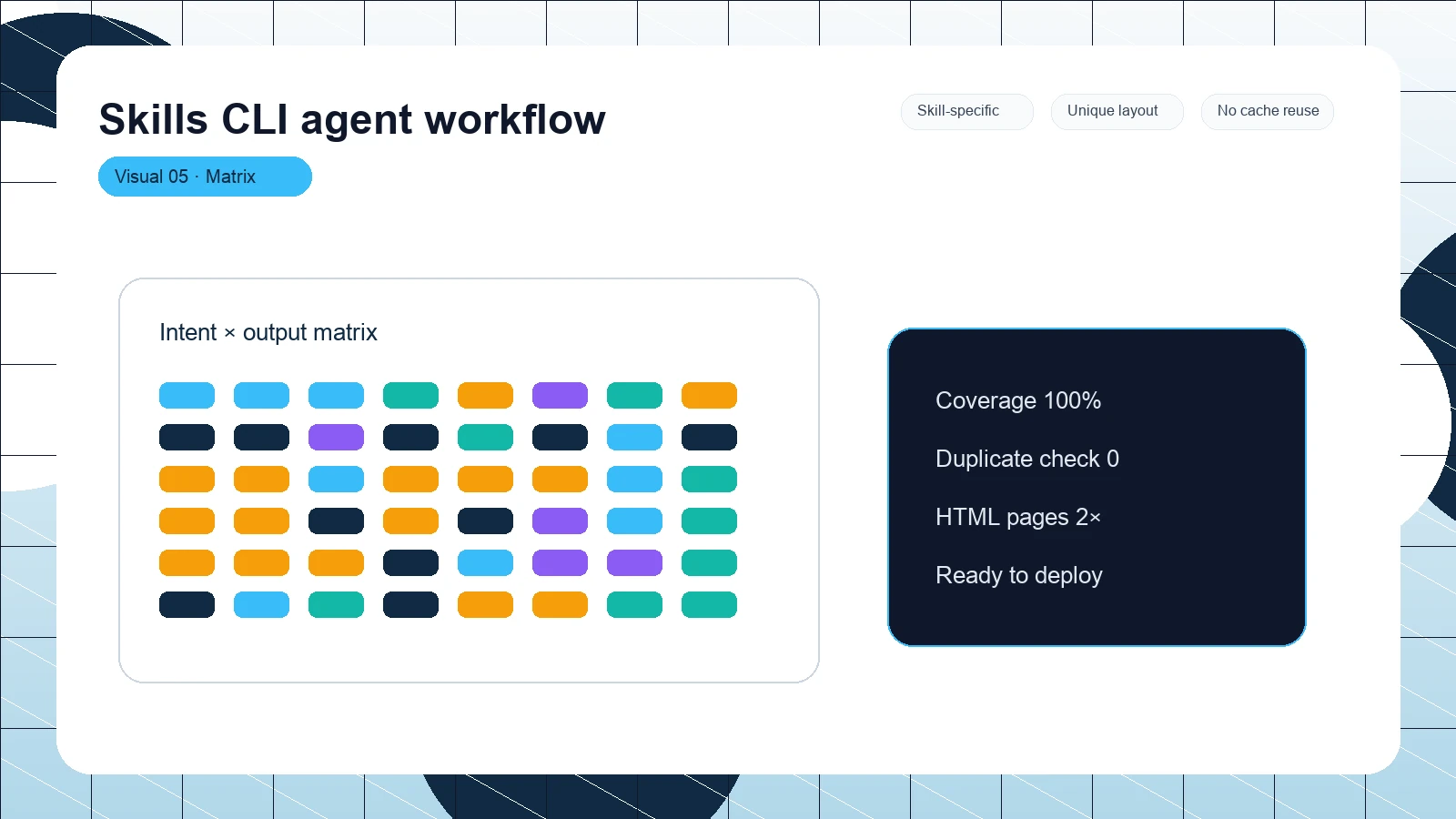Pick the only teal cell in fifth matrix row
The image size is (1456, 819).
point(709,563)
